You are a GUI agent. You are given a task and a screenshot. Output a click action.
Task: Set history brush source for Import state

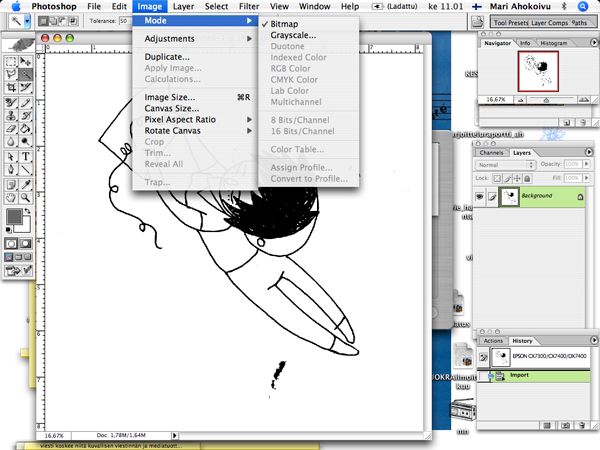click(x=483, y=376)
